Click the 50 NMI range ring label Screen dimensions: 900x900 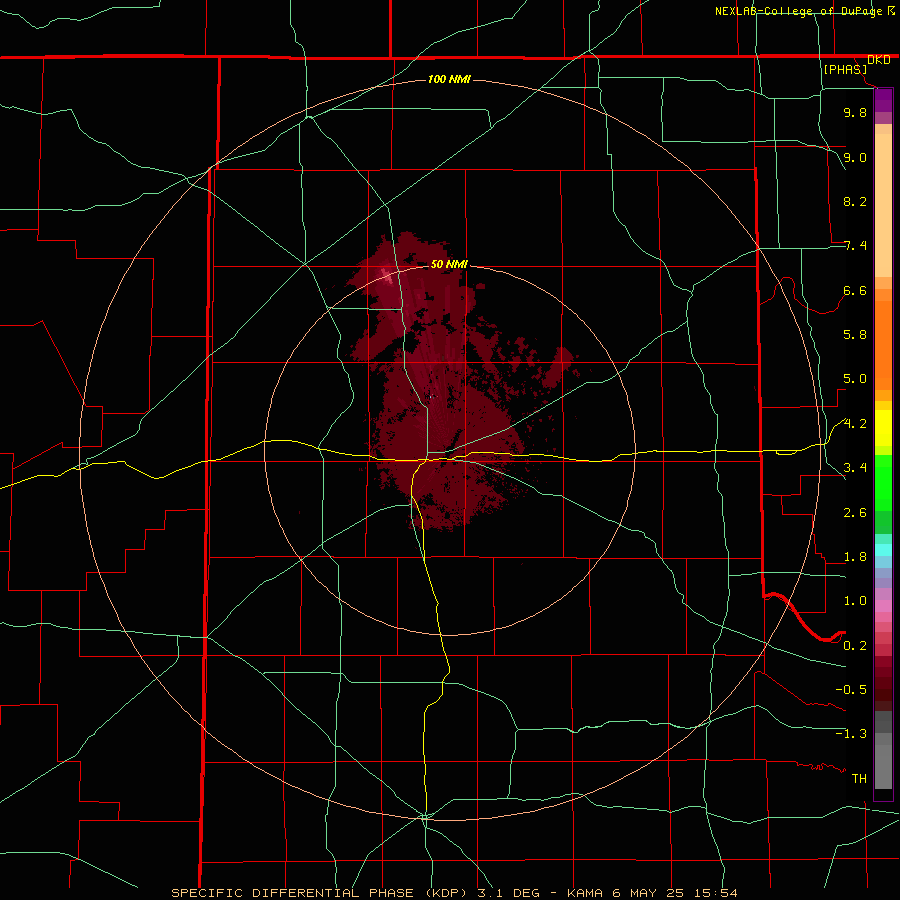(x=449, y=264)
